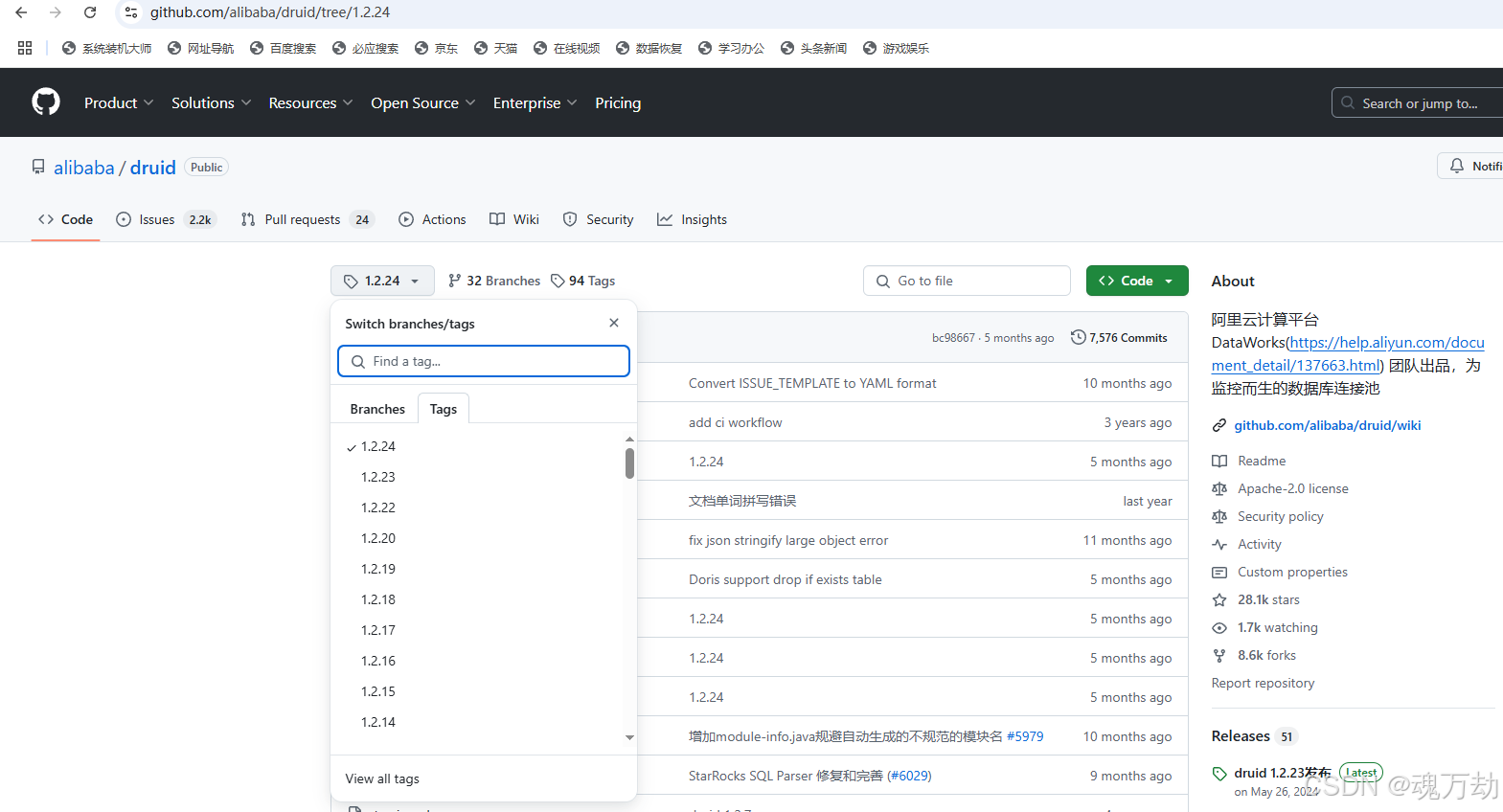This screenshot has height=812, width=1503.
Task: Reload the page with refresh icon
Action: (x=90, y=12)
